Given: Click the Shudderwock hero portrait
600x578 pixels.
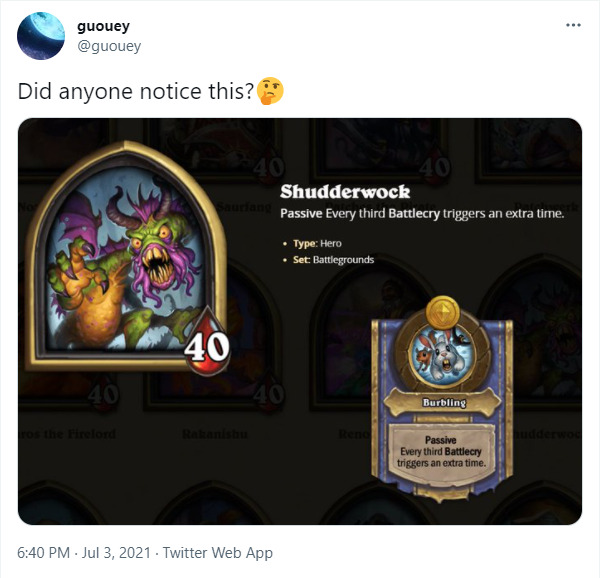Looking at the screenshot, I should click(126, 256).
